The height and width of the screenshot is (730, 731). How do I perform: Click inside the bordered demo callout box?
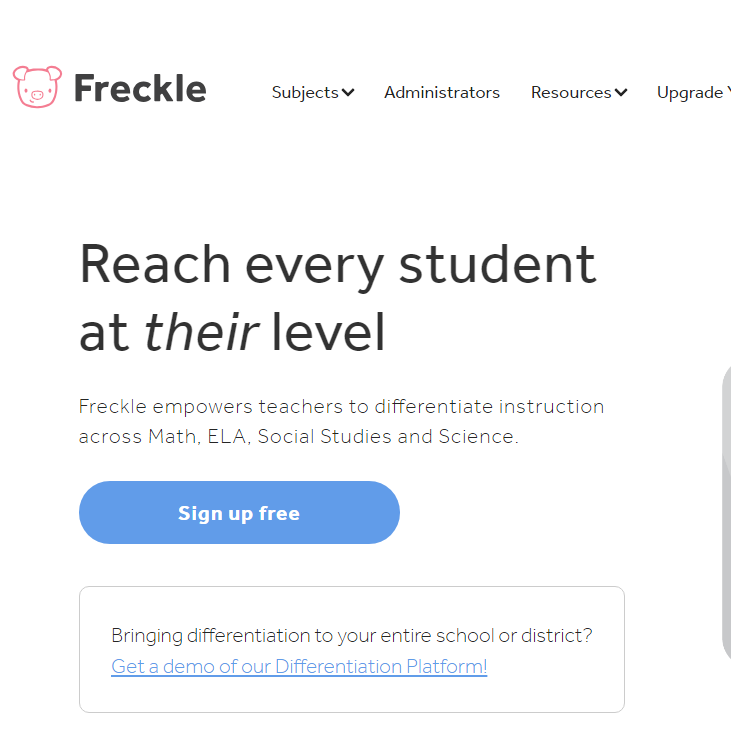click(x=352, y=649)
